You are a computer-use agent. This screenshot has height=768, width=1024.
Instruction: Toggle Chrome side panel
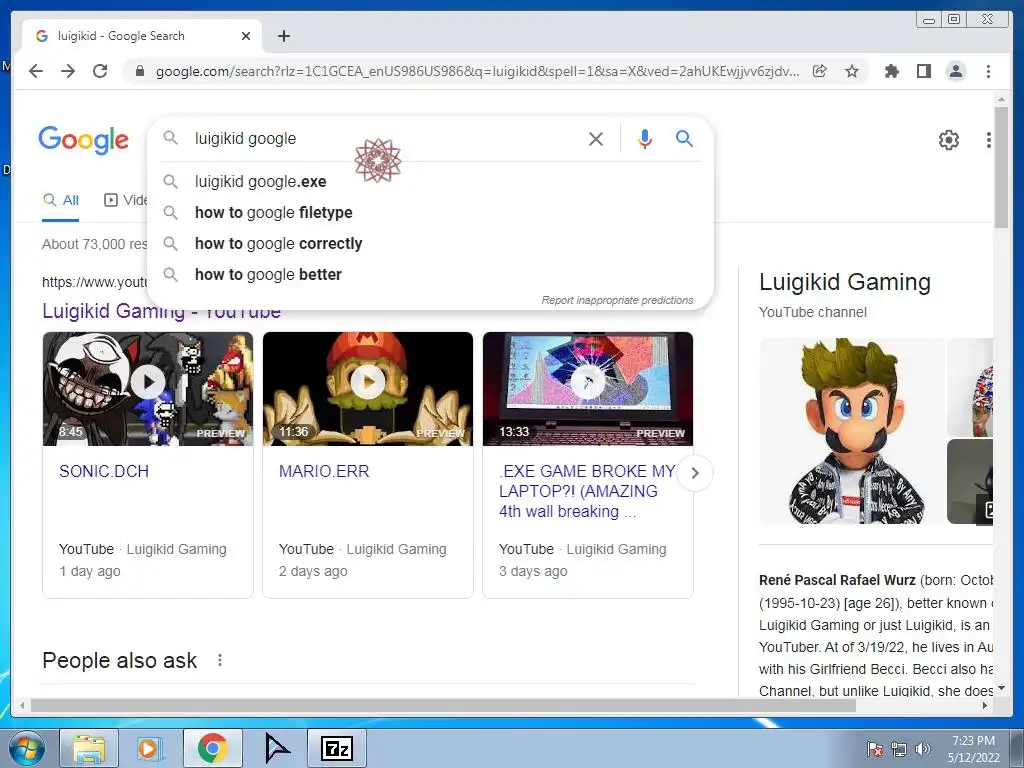(923, 71)
